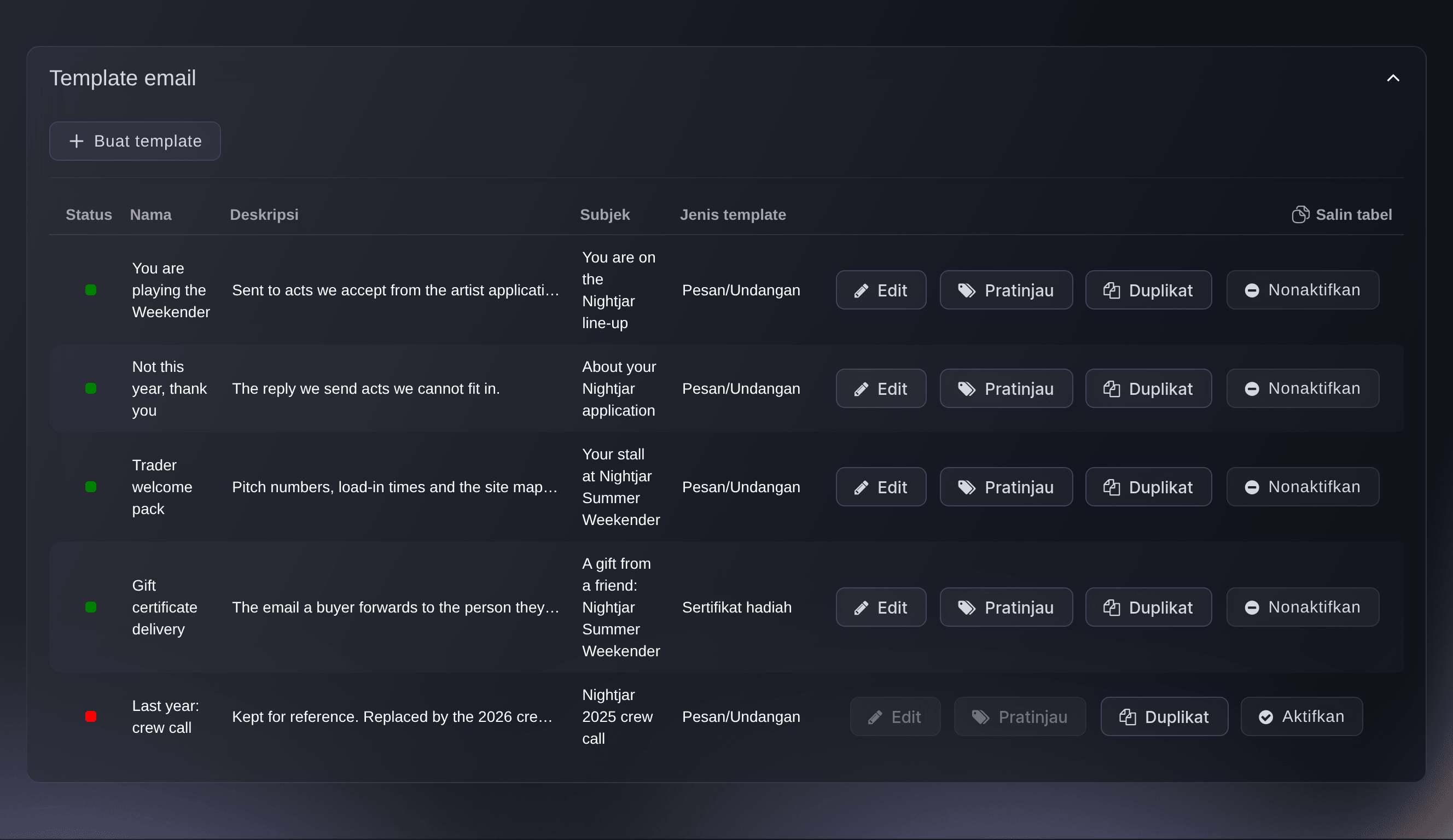Click Buat template button

135,141
